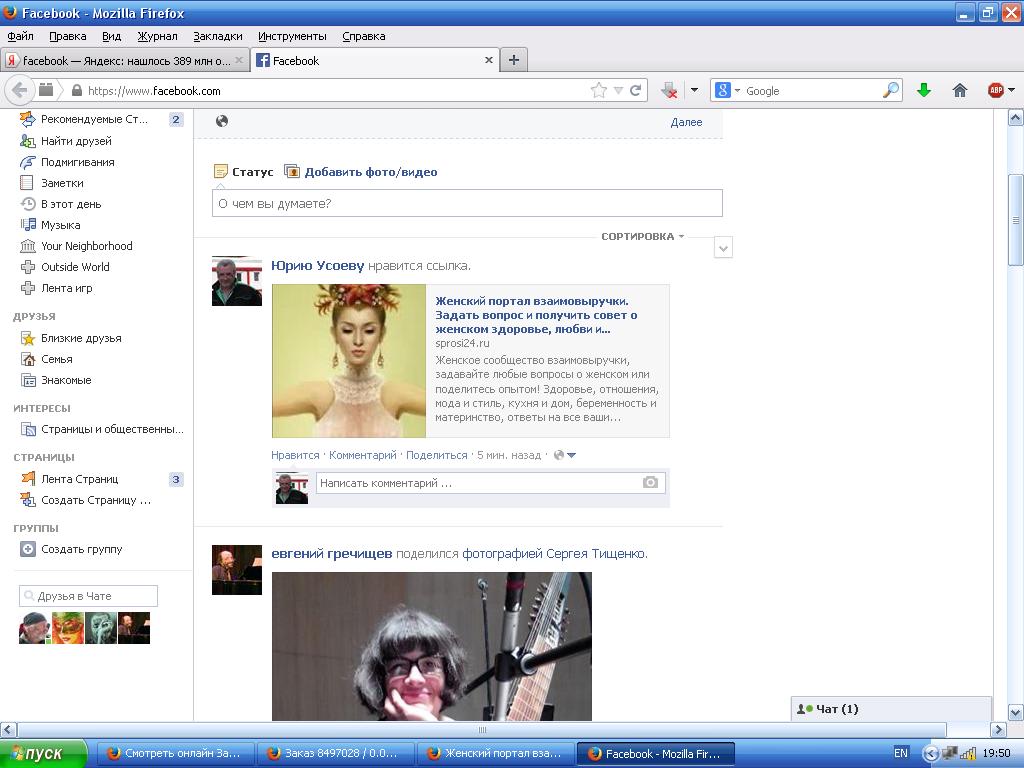The height and width of the screenshot is (768, 1024).
Task: Open Музыка from the left sidebar
Action: tap(60, 225)
